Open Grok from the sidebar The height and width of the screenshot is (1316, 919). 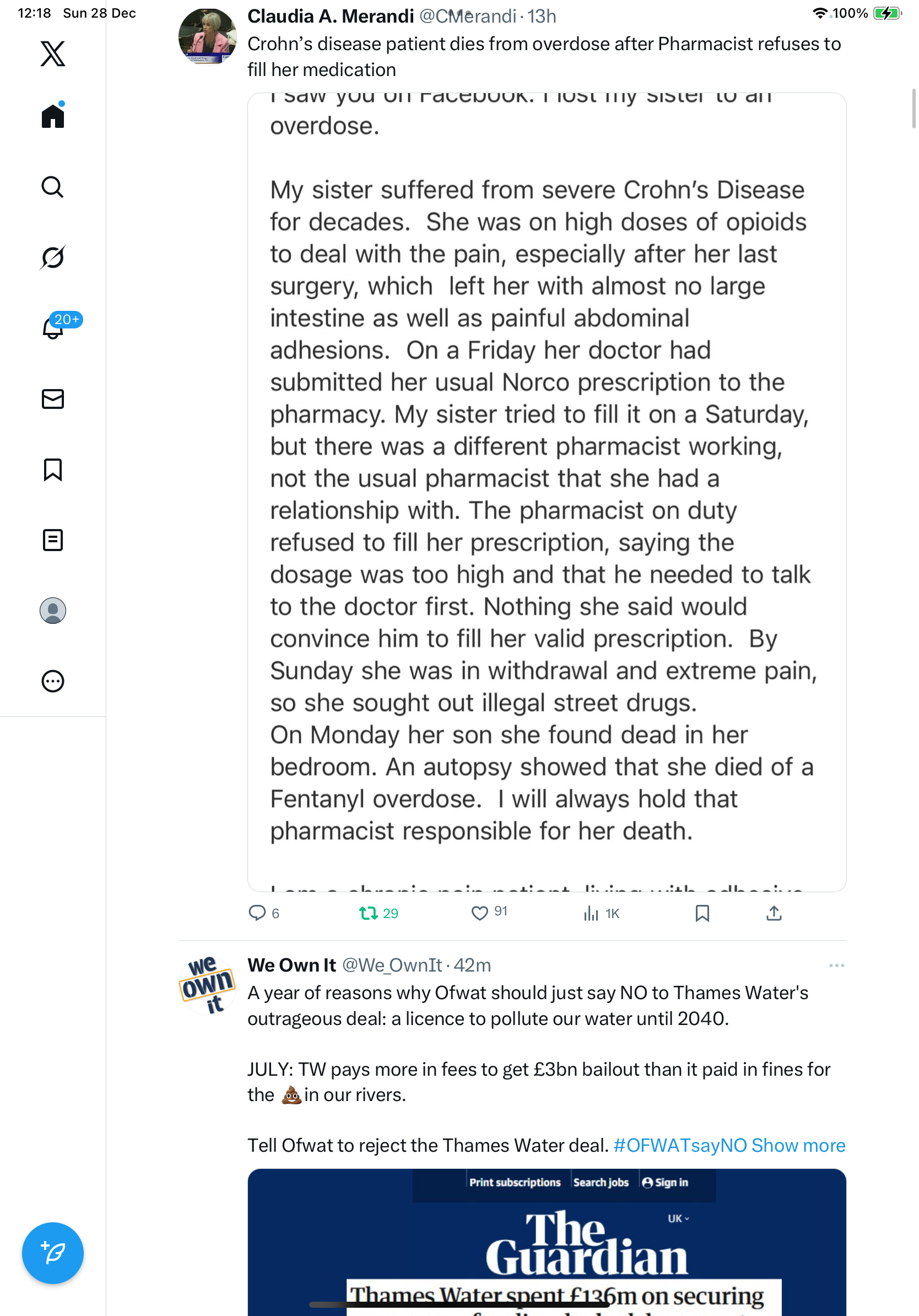click(x=53, y=257)
